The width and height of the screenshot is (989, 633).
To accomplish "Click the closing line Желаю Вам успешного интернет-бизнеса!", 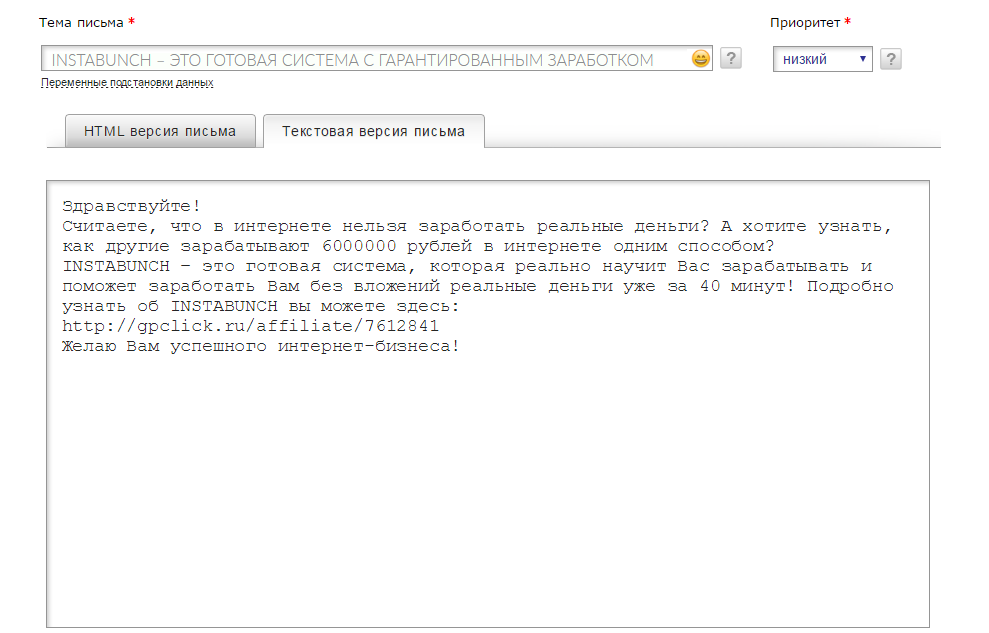I will [260, 346].
